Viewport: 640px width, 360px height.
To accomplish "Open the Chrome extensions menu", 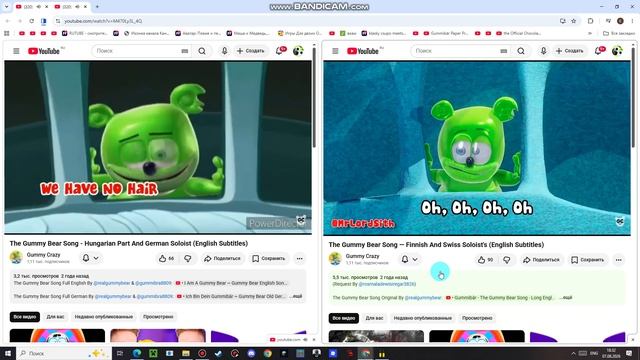I will click(590, 21).
